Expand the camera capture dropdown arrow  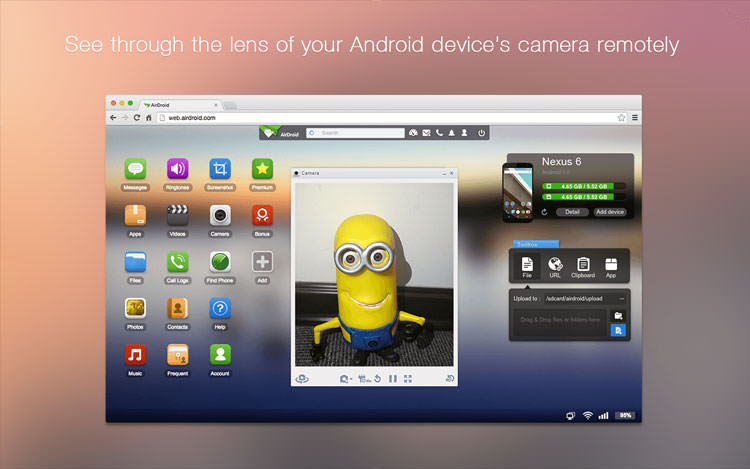click(351, 379)
